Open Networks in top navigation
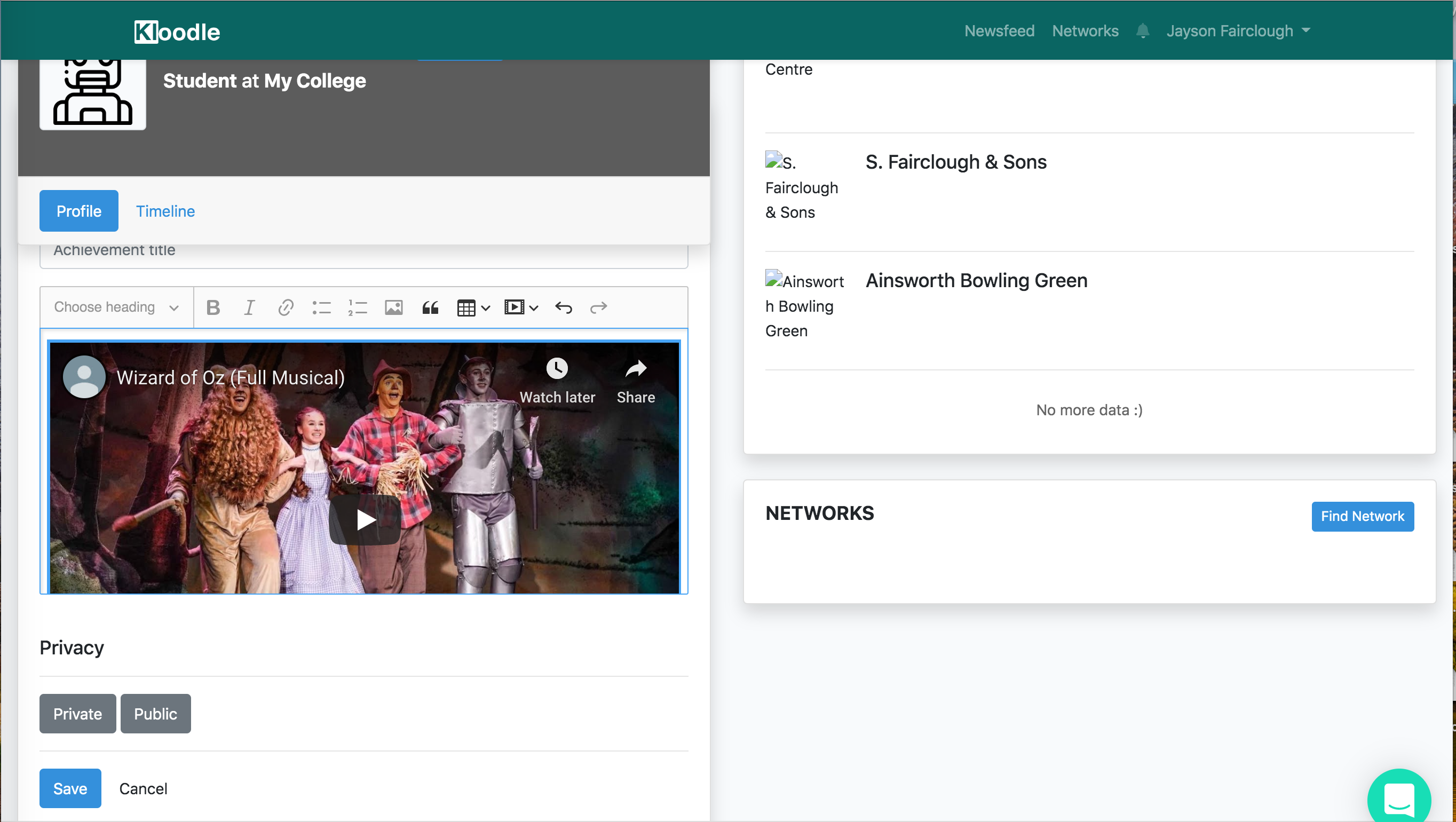 1085,30
